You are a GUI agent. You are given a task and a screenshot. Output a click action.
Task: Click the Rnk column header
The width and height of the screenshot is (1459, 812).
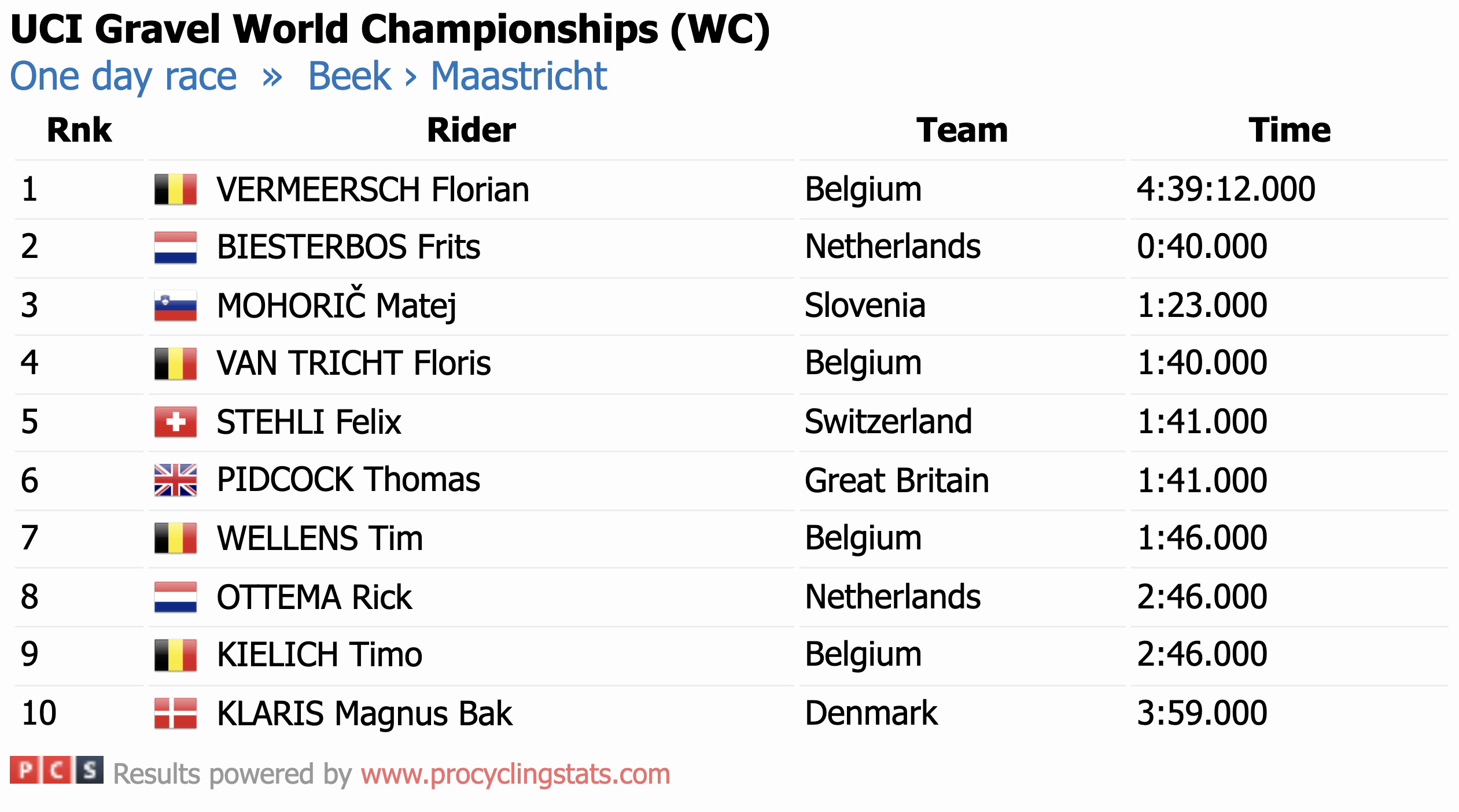pyautogui.click(x=79, y=130)
